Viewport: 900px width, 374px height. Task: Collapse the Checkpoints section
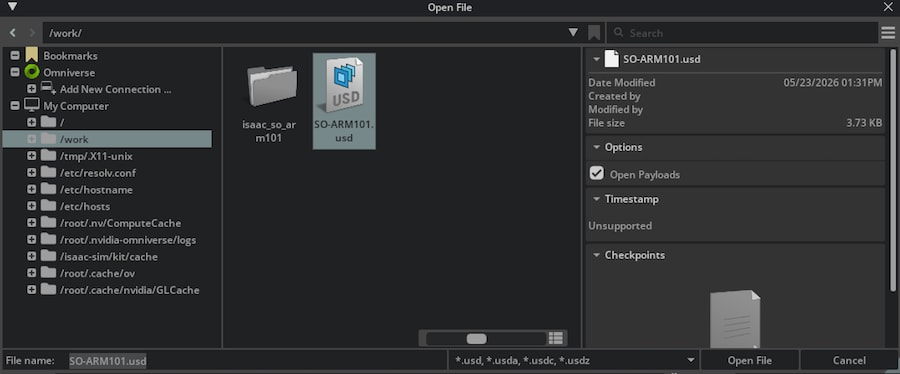596,255
